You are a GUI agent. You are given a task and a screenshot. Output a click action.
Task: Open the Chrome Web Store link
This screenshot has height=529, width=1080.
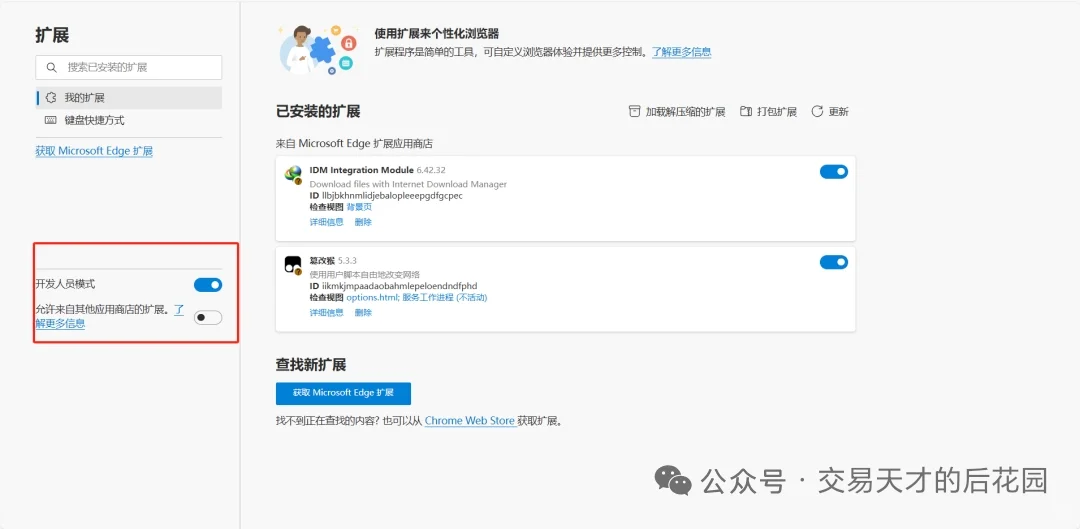tap(470, 420)
